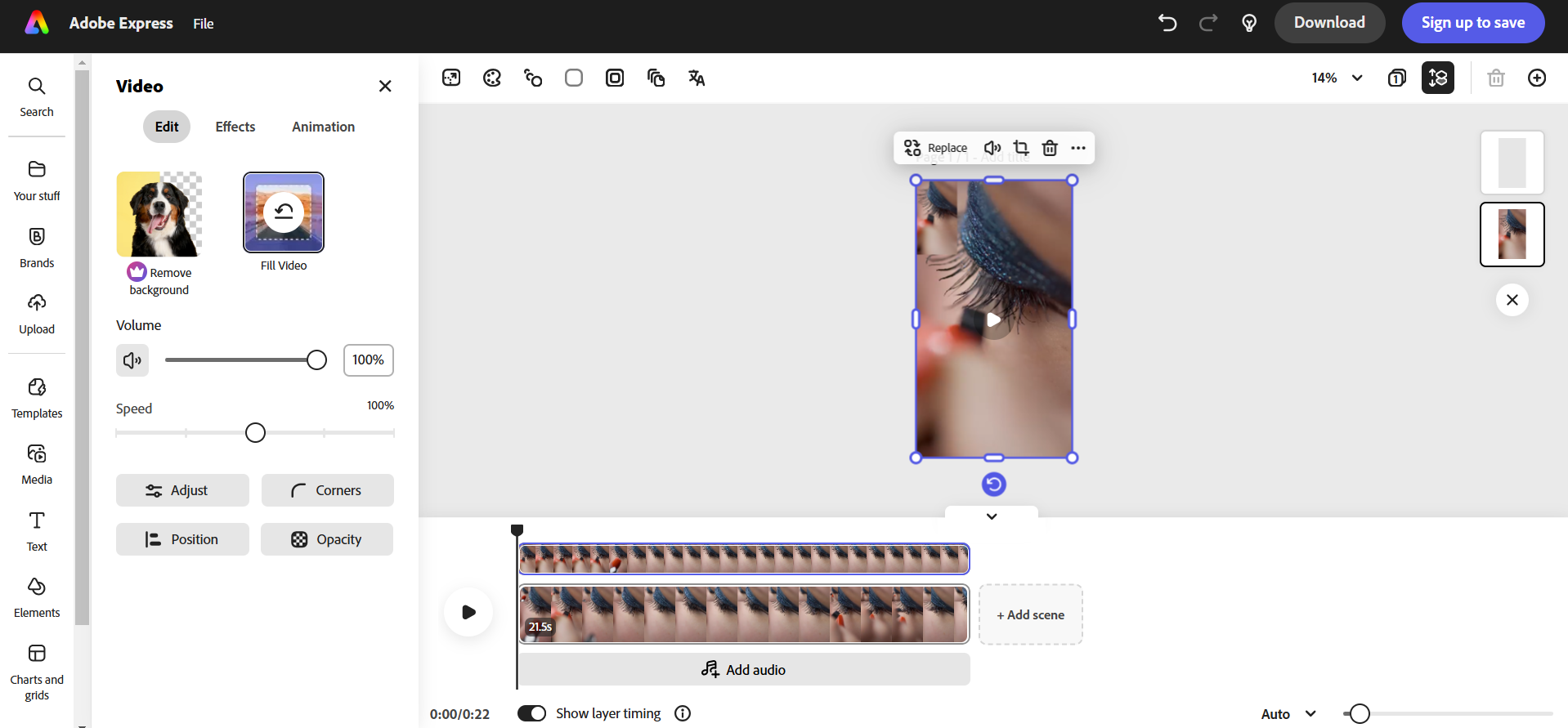Open the translate icon in toolbar
Viewport: 1568px width, 728px height.
point(697,78)
